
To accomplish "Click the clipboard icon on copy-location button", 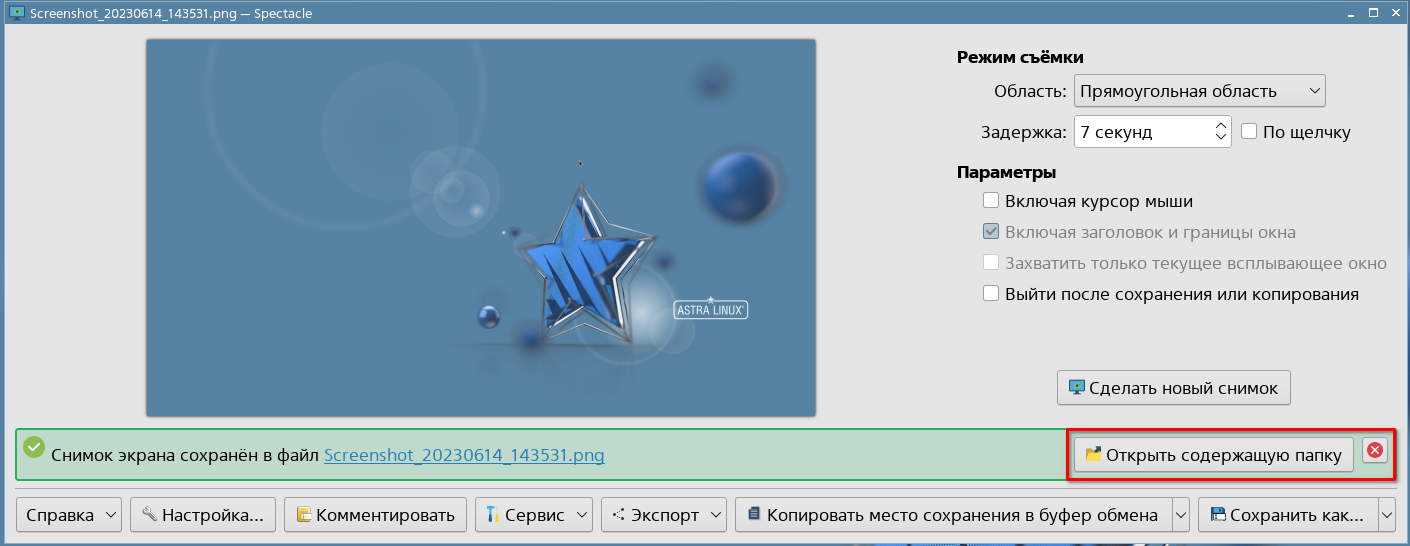I will [x=754, y=515].
